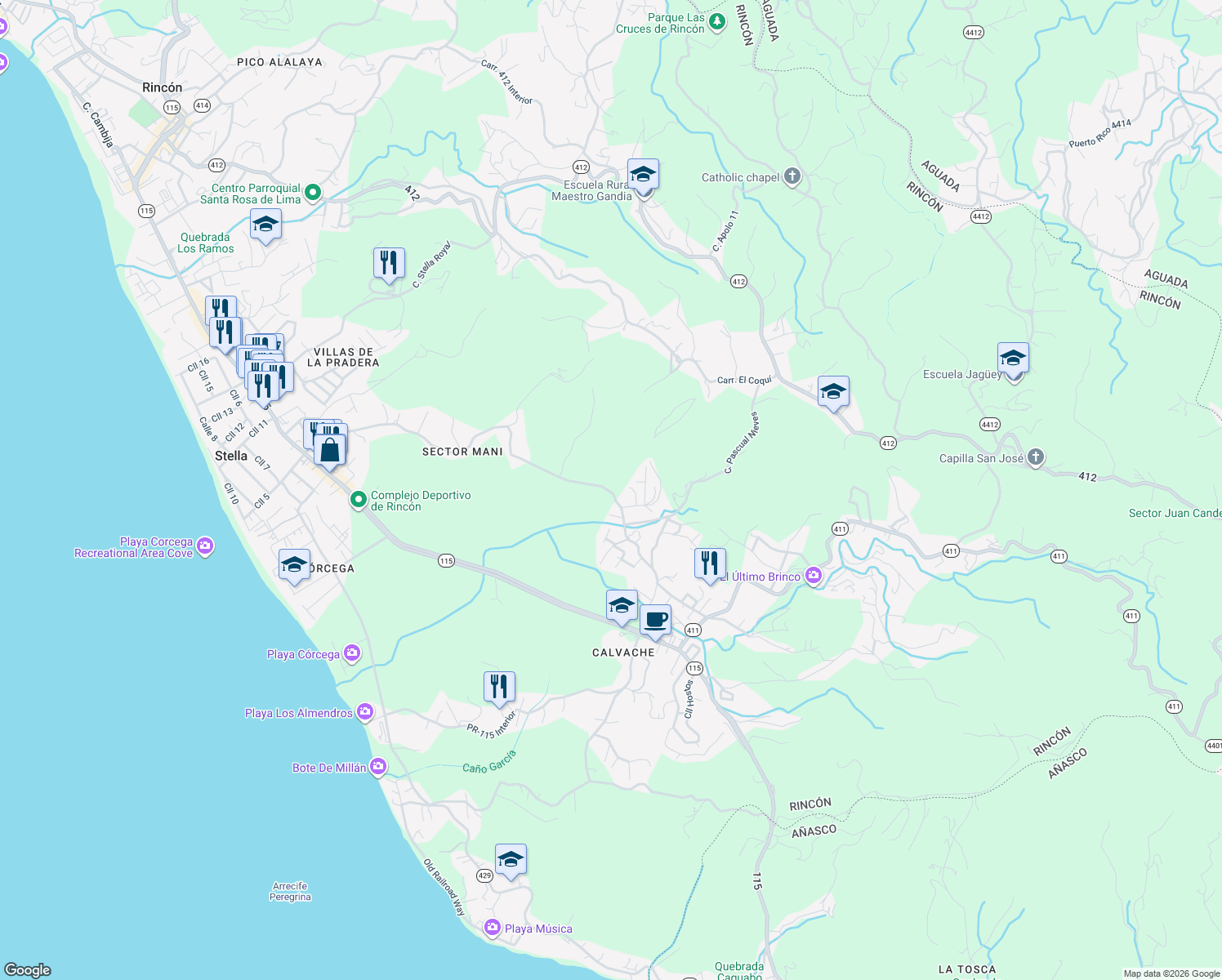Select the Stella place label
This screenshot has height=980, width=1222.
tap(232, 455)
